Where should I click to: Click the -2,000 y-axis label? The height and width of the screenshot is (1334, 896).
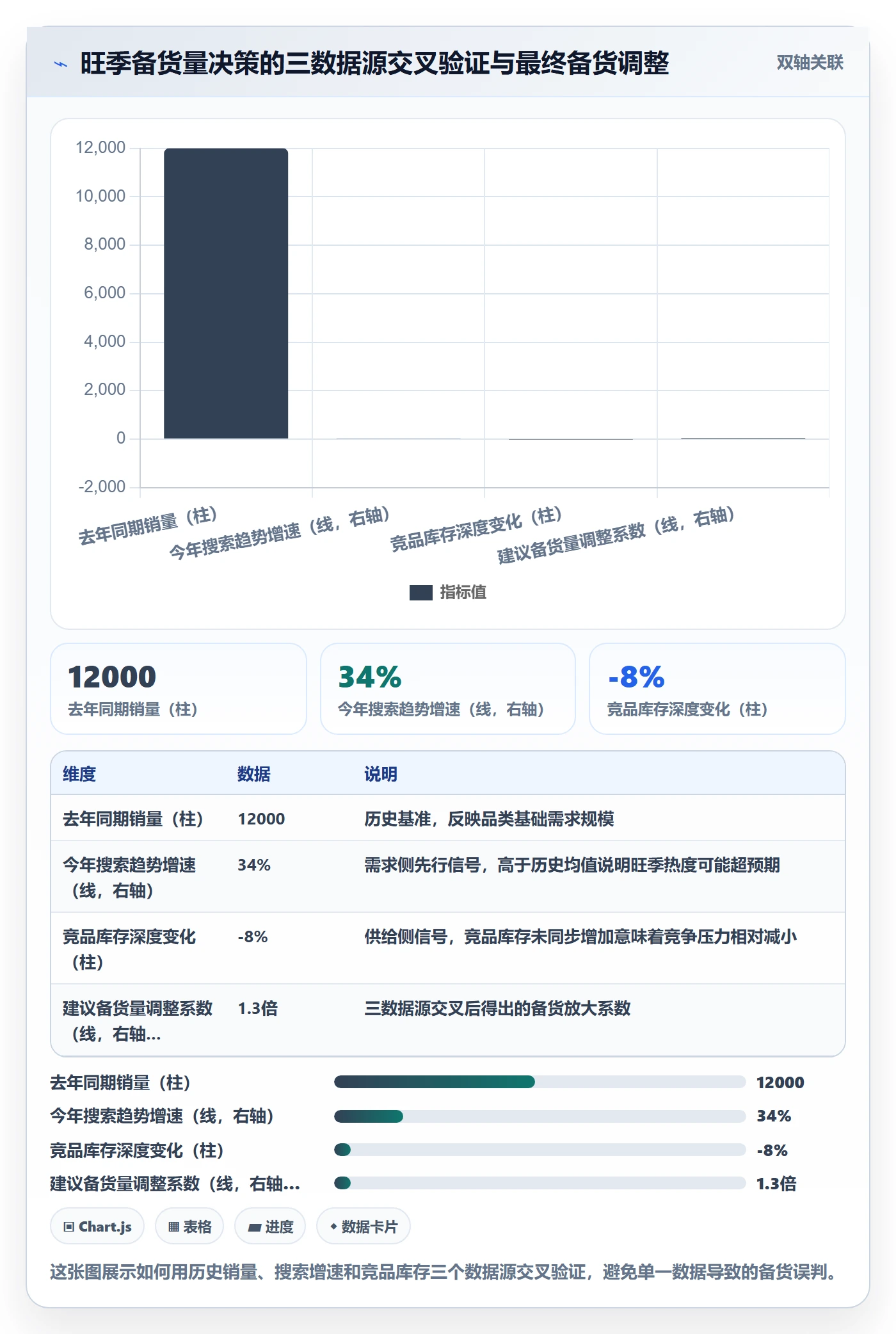102,486
